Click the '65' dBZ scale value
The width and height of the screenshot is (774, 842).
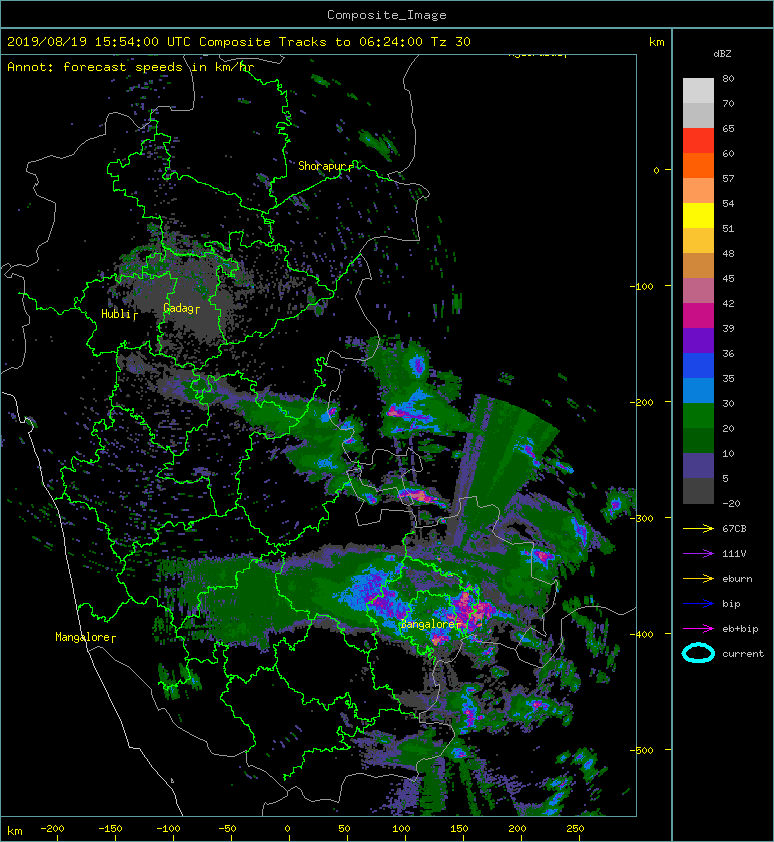click(x=728, y=128)
